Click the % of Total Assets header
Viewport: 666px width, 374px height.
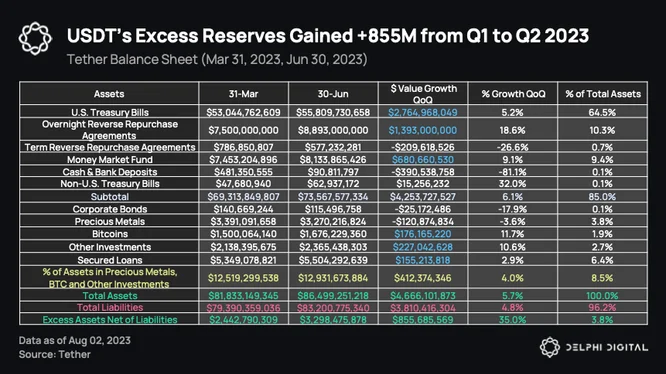click(603, 94)
